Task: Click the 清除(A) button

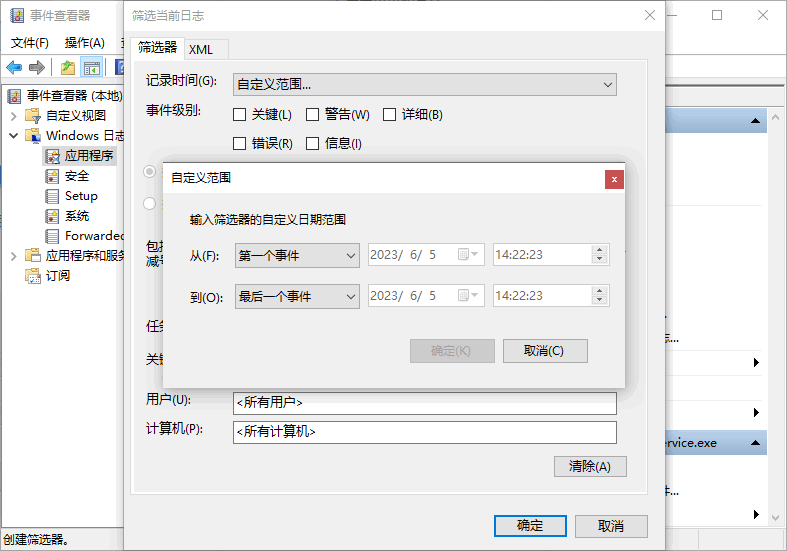Action: (x=589, y=466)
